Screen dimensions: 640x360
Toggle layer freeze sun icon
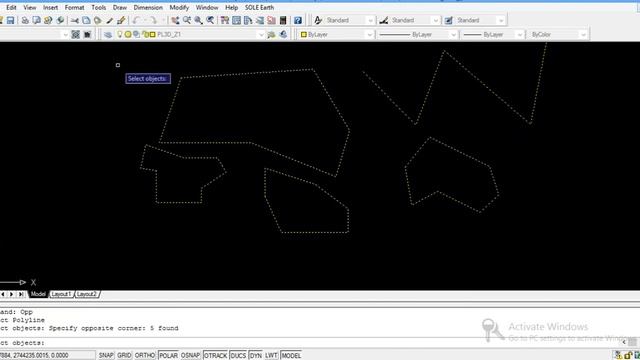pyautogui.click(x=128, y=35)
